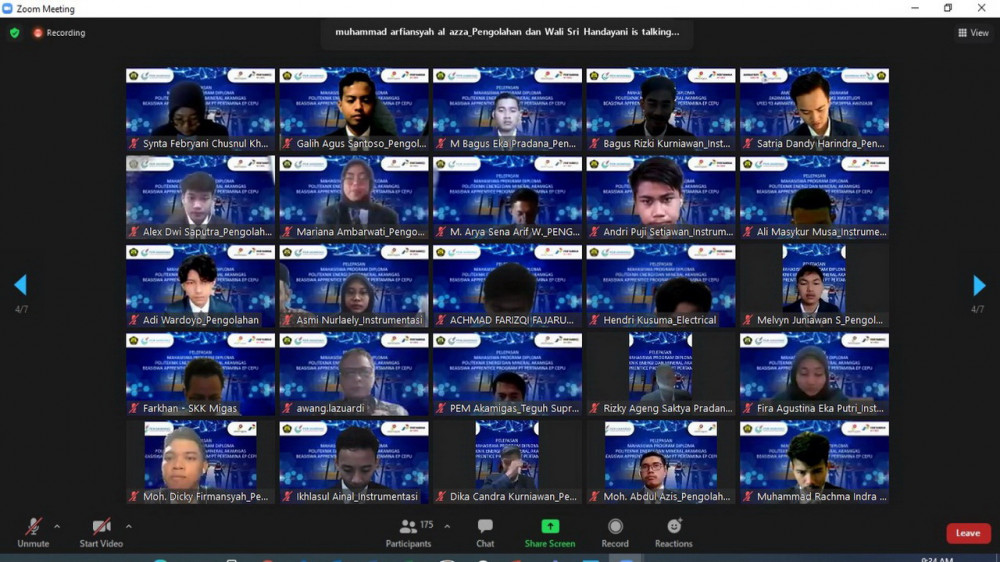Expand audio options arrow next to Unmute
1000x562 pixels.
pyautogui.click(x=57, y=526)
